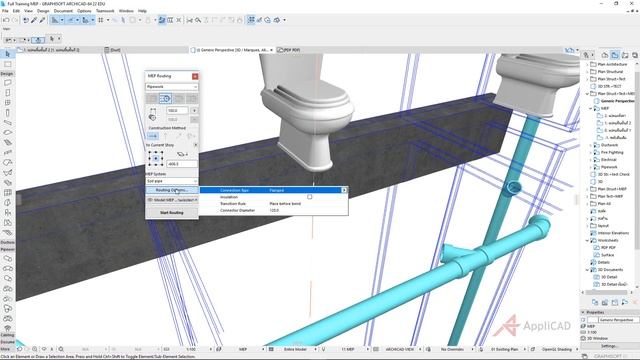Select the Plan All folder

[601, 204]
